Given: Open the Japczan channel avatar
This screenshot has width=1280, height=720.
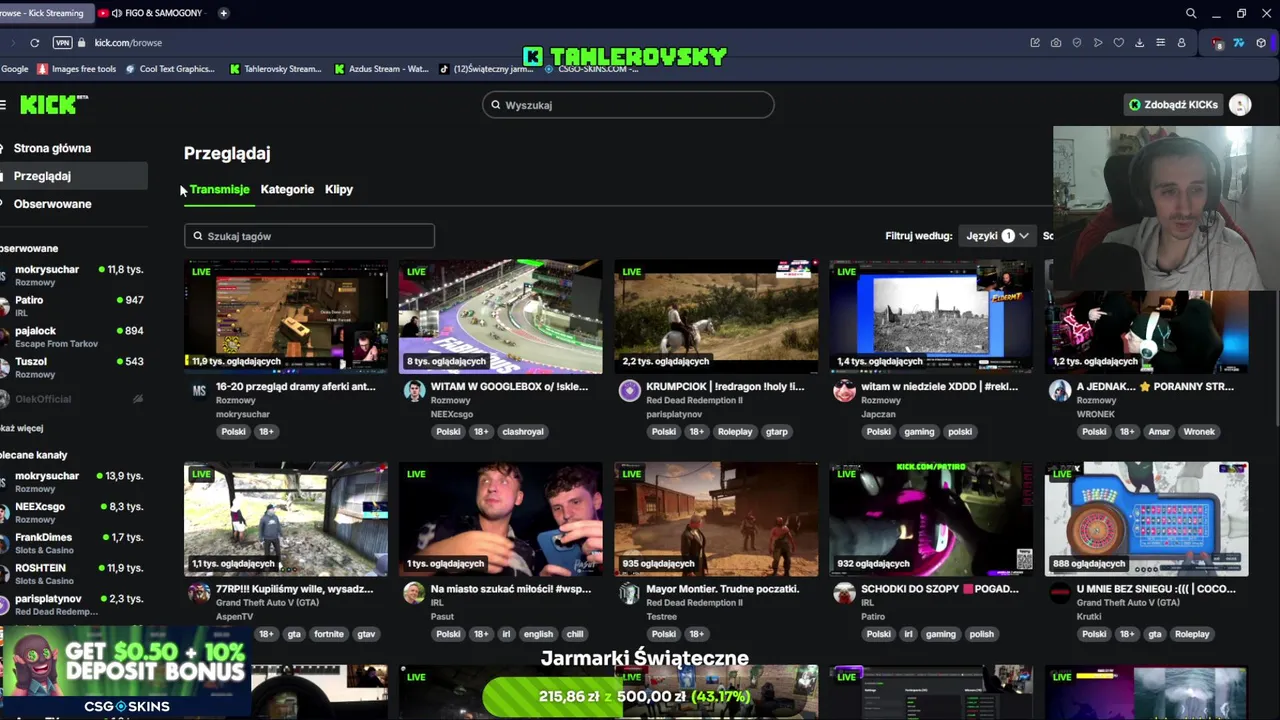Looking at the screenshot, I should click(x=844, y=390).
